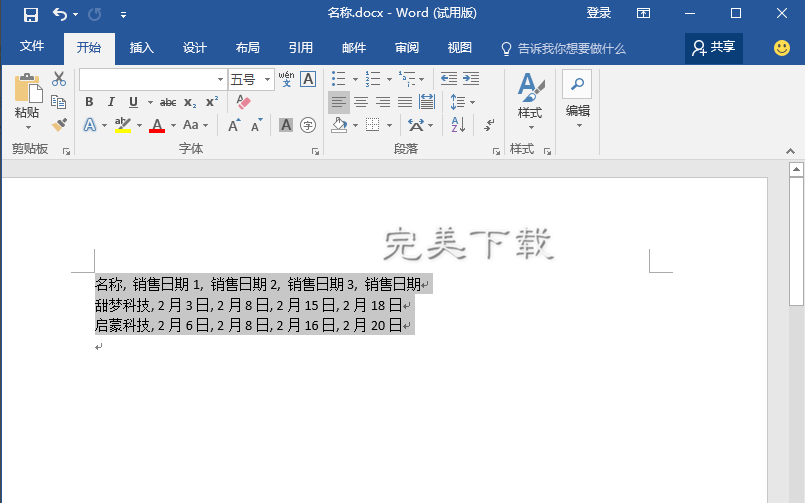Increase font size with grow icon
This screenshot has width=805, height=503.
pos(234,125)
